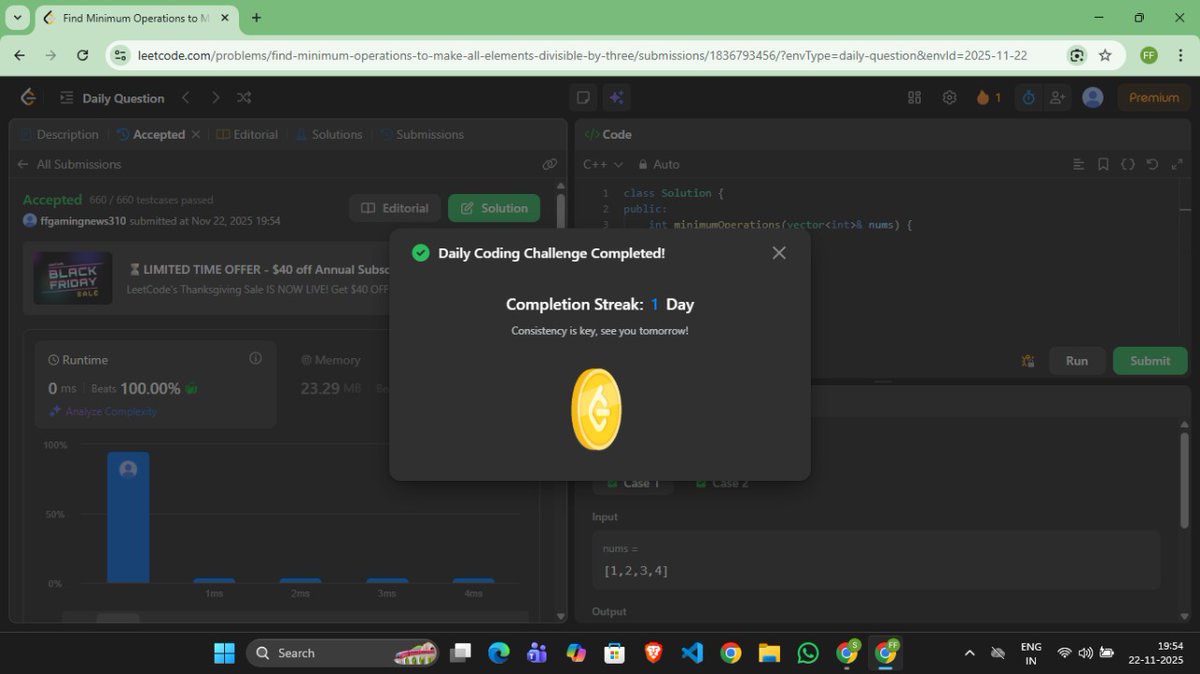
Task: Dismiss the Daily Coding Challenge dialog
Action: pos(779,253)
